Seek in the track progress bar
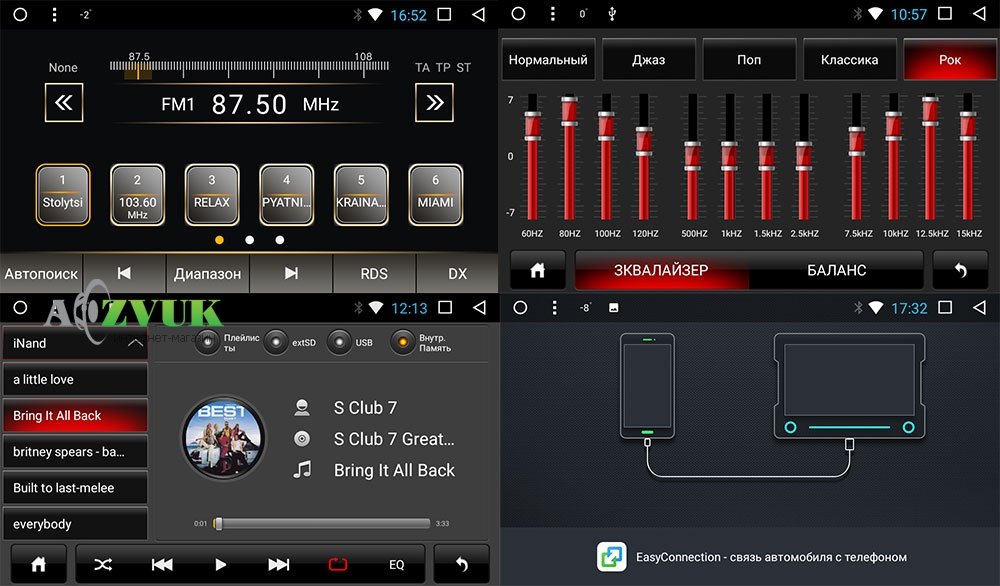 pyautogui.click(x=322, y=524)
